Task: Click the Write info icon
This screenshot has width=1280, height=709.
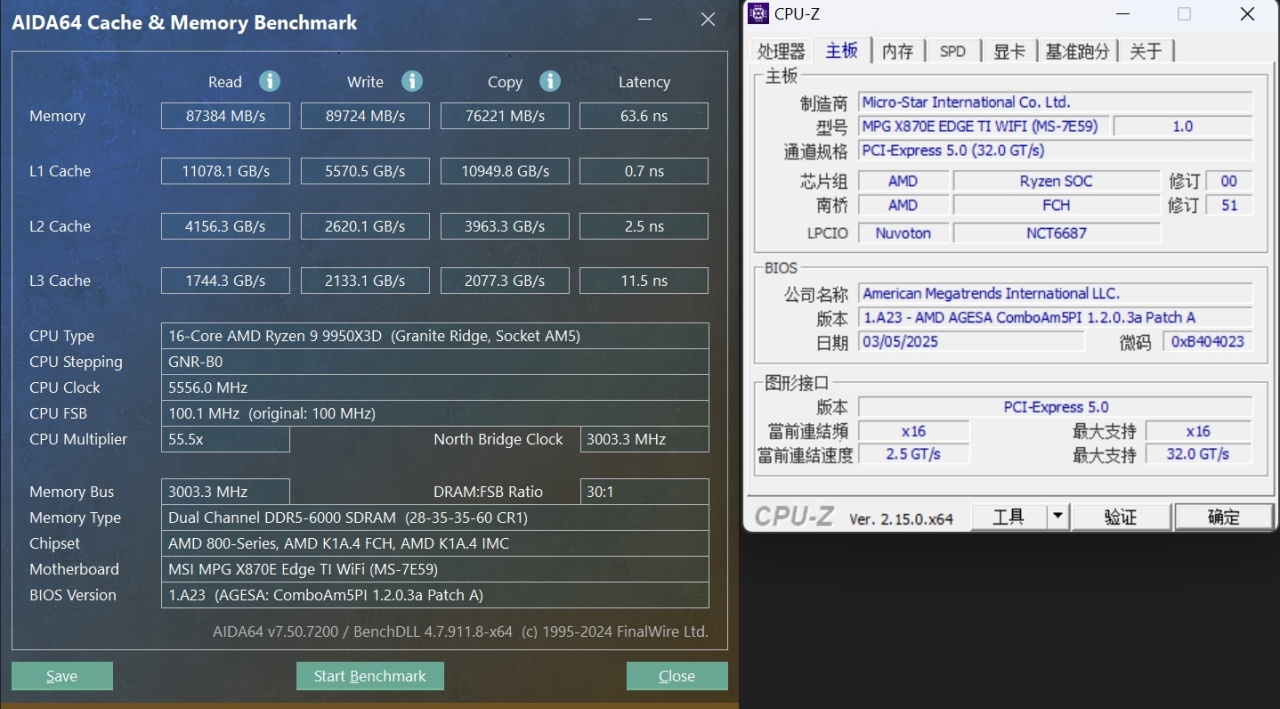Action: [x=412, y=81]
